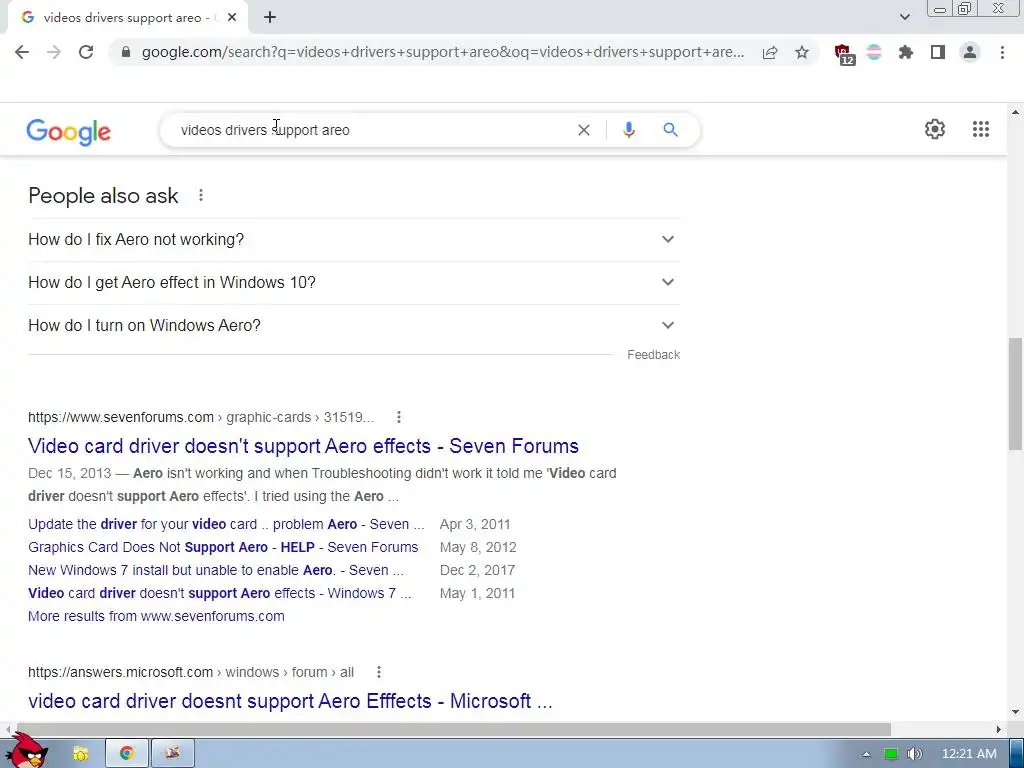This screenshot has height=768, width=1024.
Task: Click the Apr 3, 2011 date text
Action: click(475, 524)
